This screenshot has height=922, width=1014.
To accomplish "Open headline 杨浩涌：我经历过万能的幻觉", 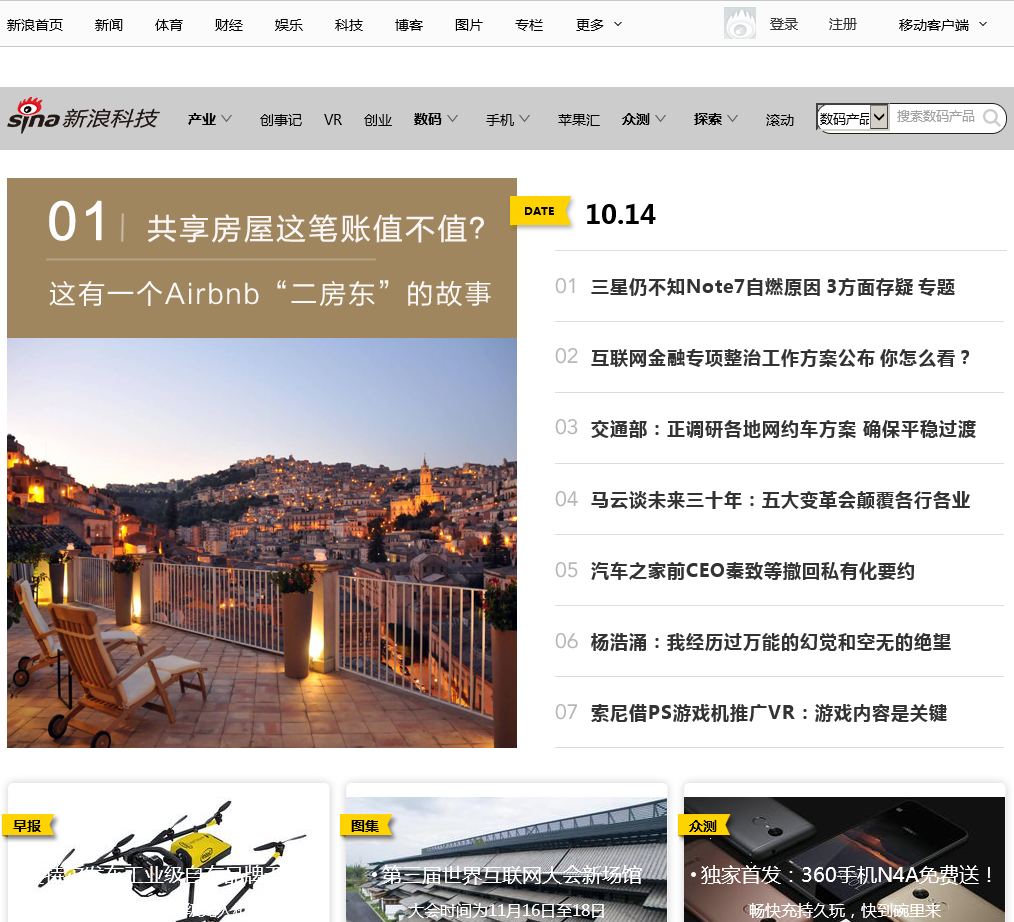I will click(x=771, y=642).
